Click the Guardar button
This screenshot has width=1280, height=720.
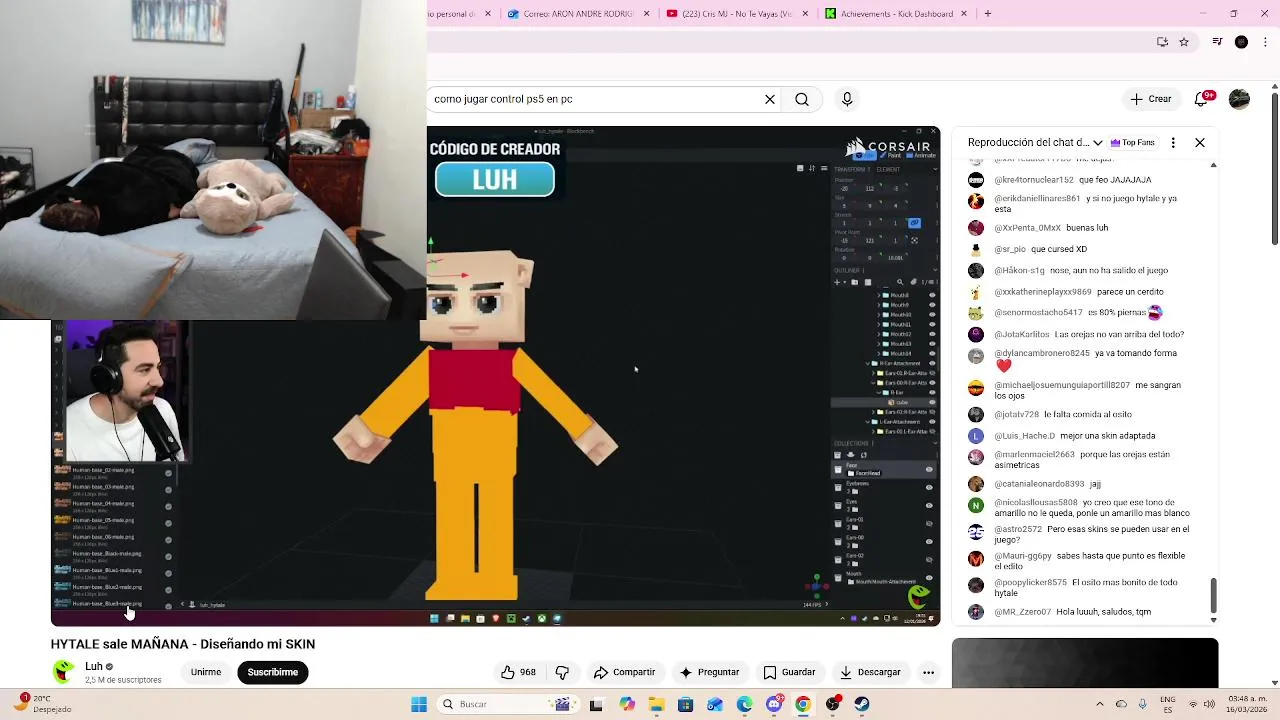point(790,672)
